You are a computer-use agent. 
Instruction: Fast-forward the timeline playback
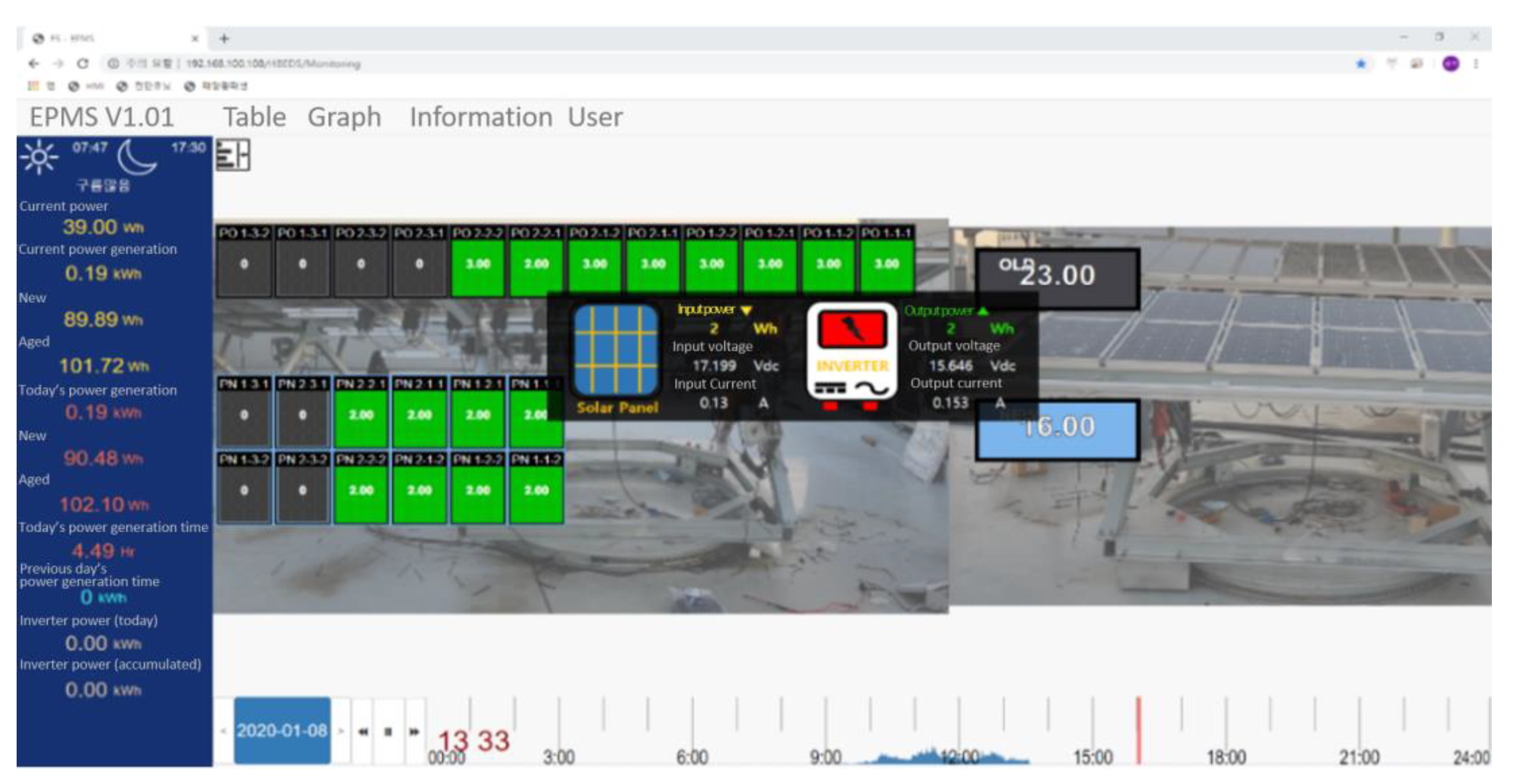[x=414, y=731]
